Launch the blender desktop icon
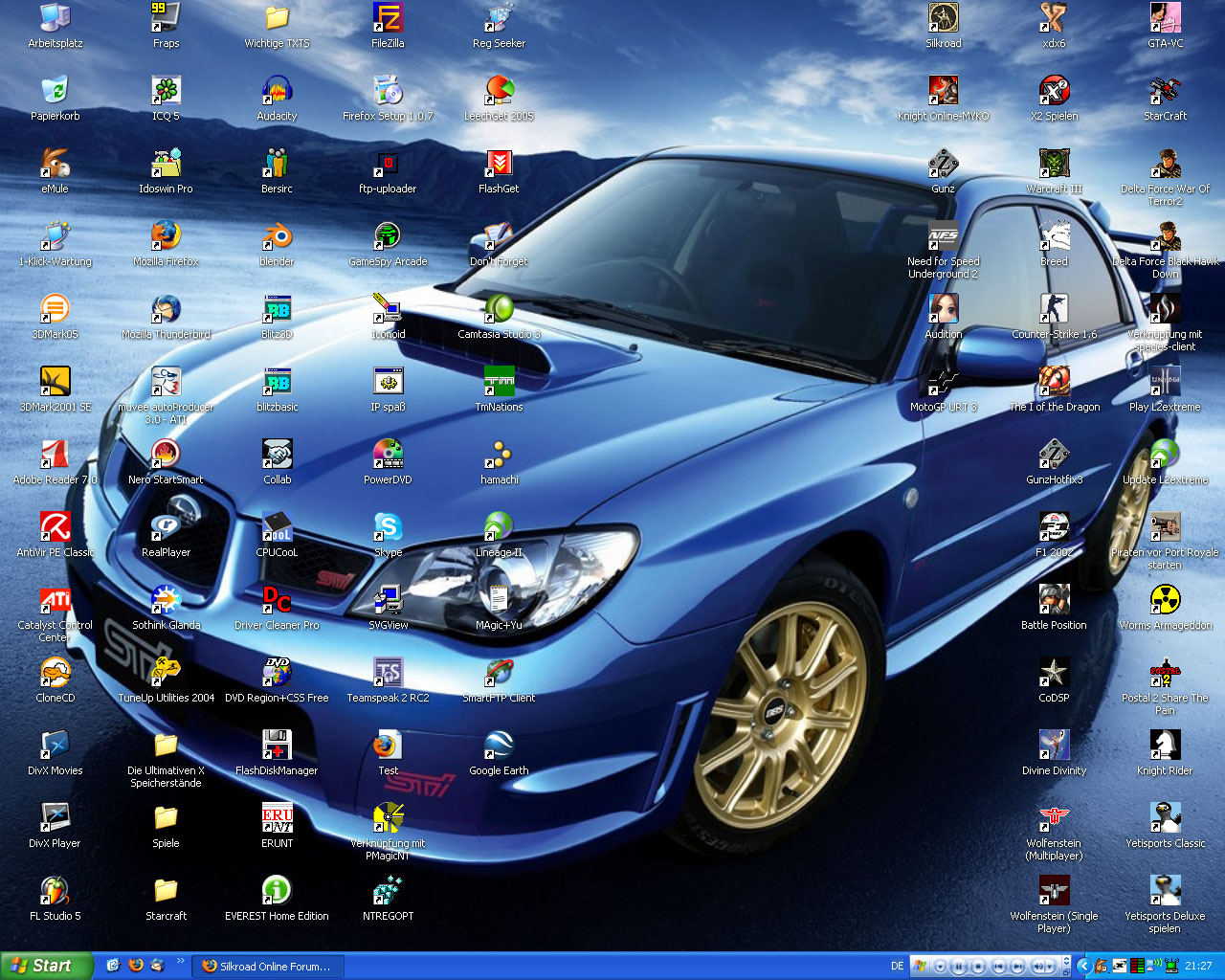1225x980 pixels. tap(277, 237)
